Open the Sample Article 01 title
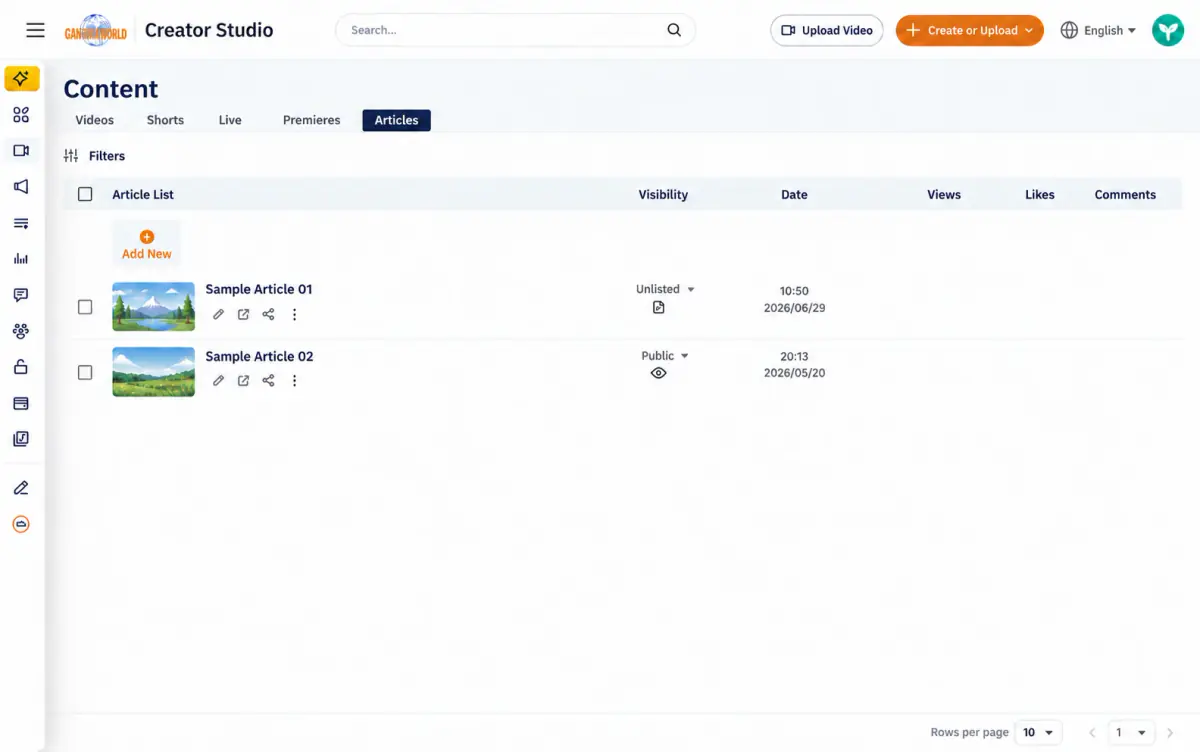 point(259,289)
